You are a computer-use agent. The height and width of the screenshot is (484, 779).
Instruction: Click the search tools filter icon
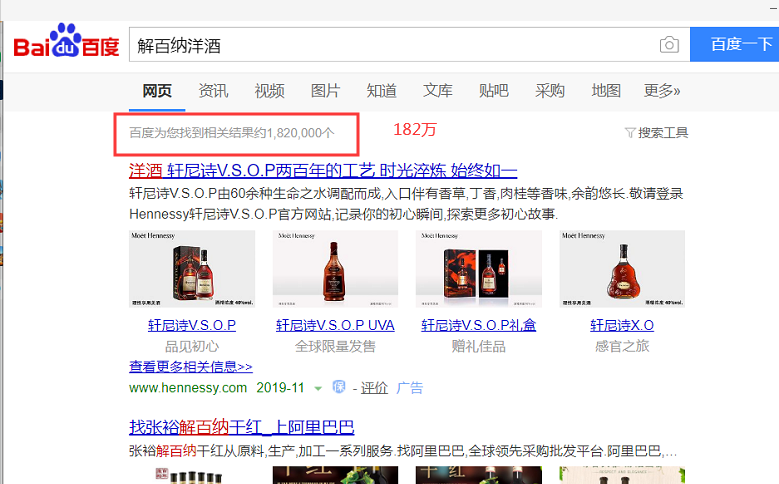click(630, 133)
